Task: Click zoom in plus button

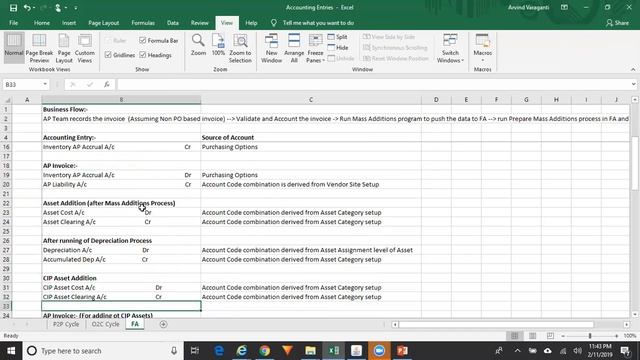Action: pos(616,336)
